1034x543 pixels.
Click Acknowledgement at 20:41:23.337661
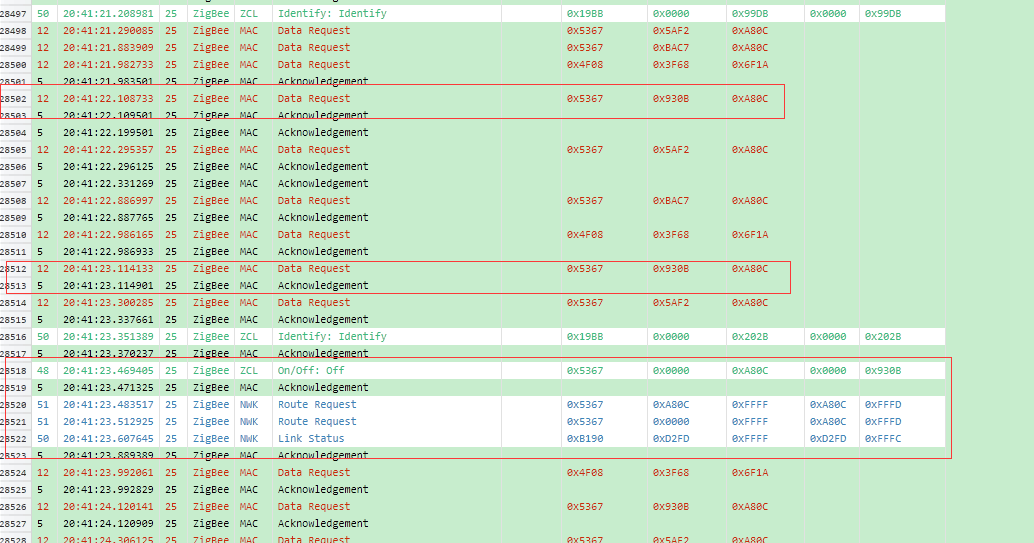(322, 319)
